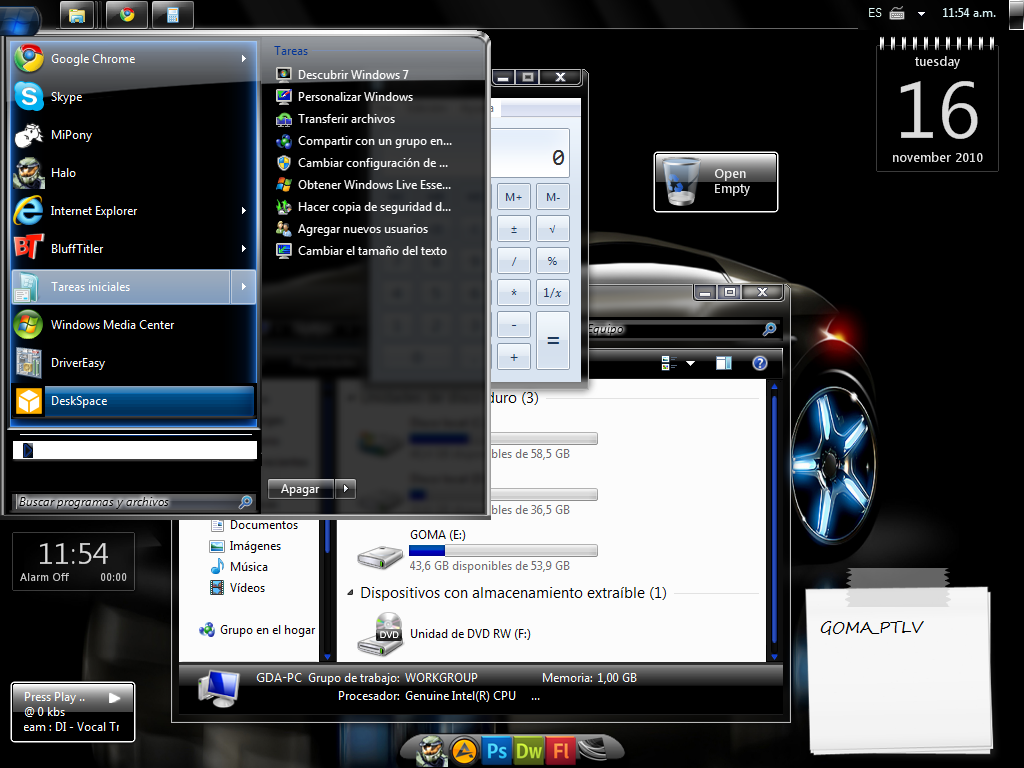The width and height of the screenshot is (1024, 768).
Task: Open the Apagar shutdown options arrow
Action: coord(345,489)
